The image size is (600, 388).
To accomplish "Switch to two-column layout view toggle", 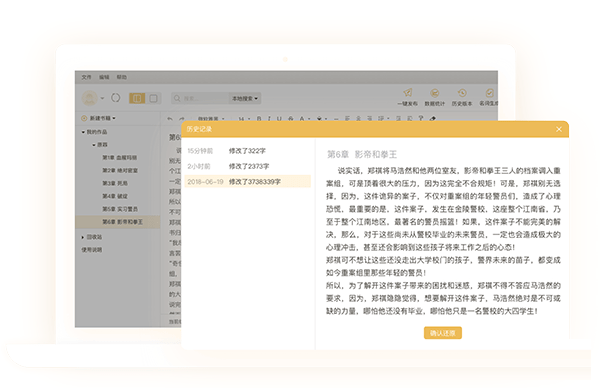I will click(x=137, y=98).
